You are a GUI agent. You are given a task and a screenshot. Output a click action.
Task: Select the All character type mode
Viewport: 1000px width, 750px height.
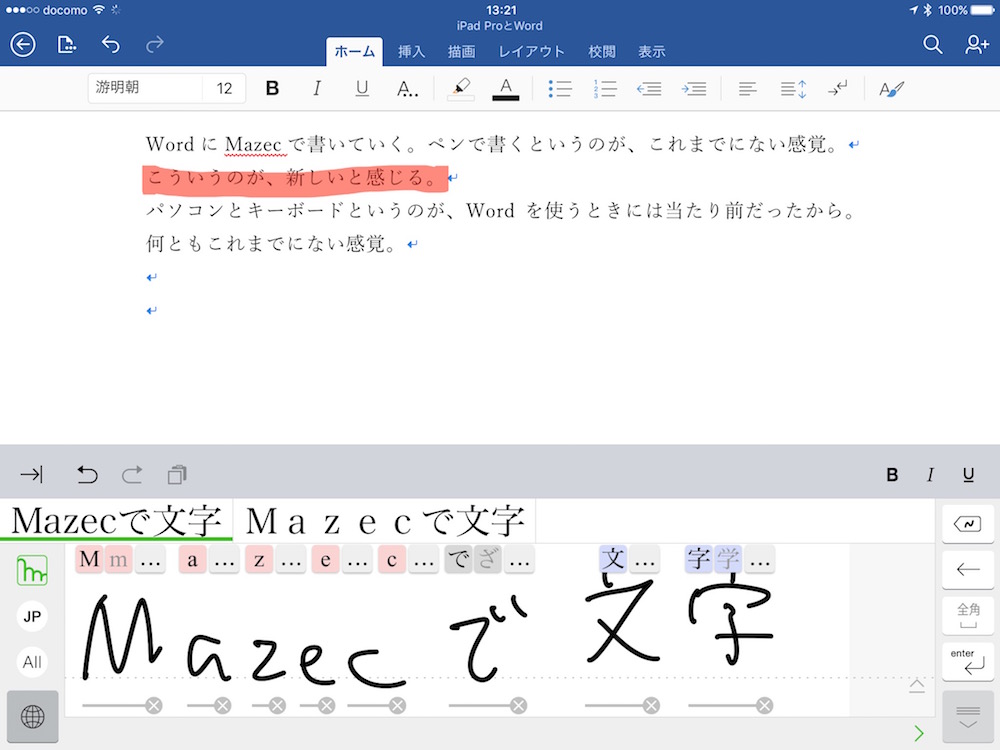point(32,662)
